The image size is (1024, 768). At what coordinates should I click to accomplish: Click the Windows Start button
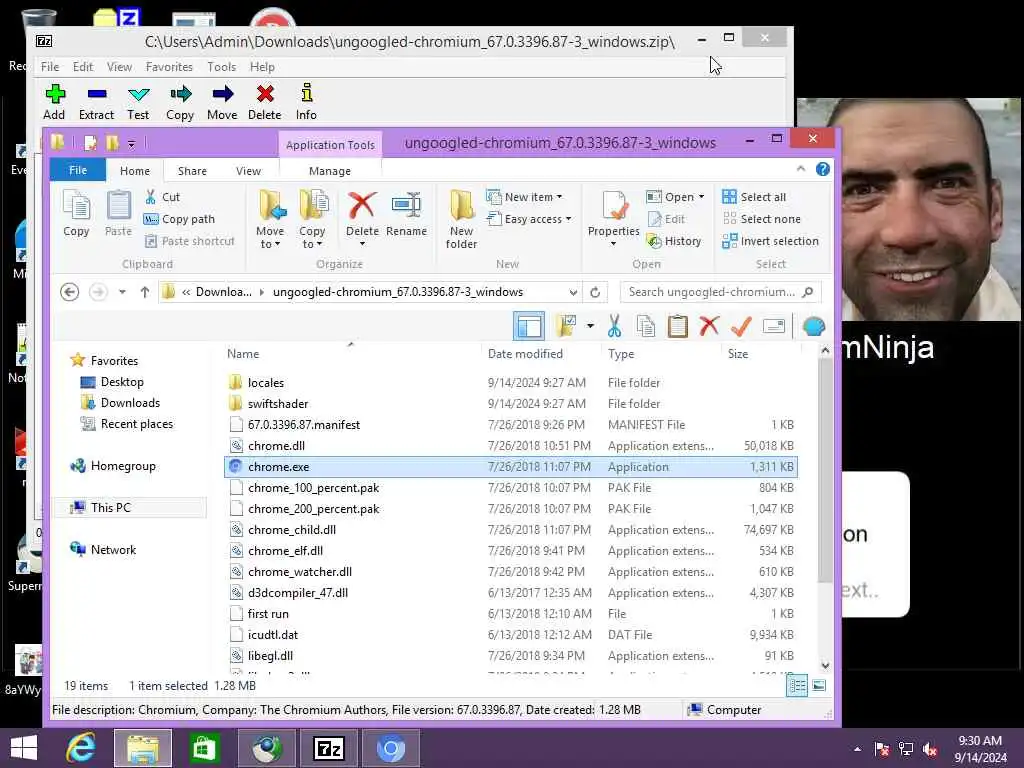tap(24, 748)
